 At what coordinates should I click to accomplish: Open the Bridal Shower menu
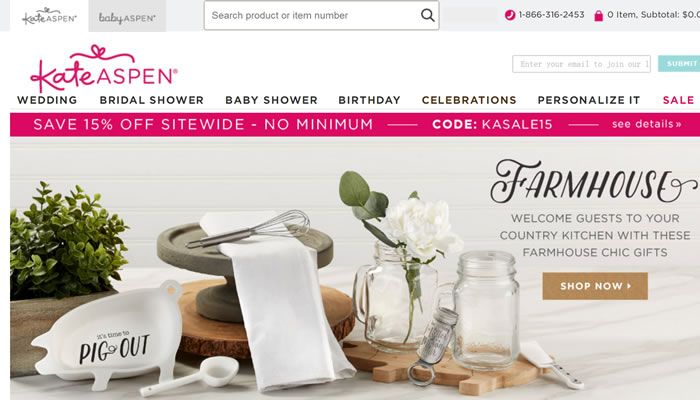pos(151,100)
